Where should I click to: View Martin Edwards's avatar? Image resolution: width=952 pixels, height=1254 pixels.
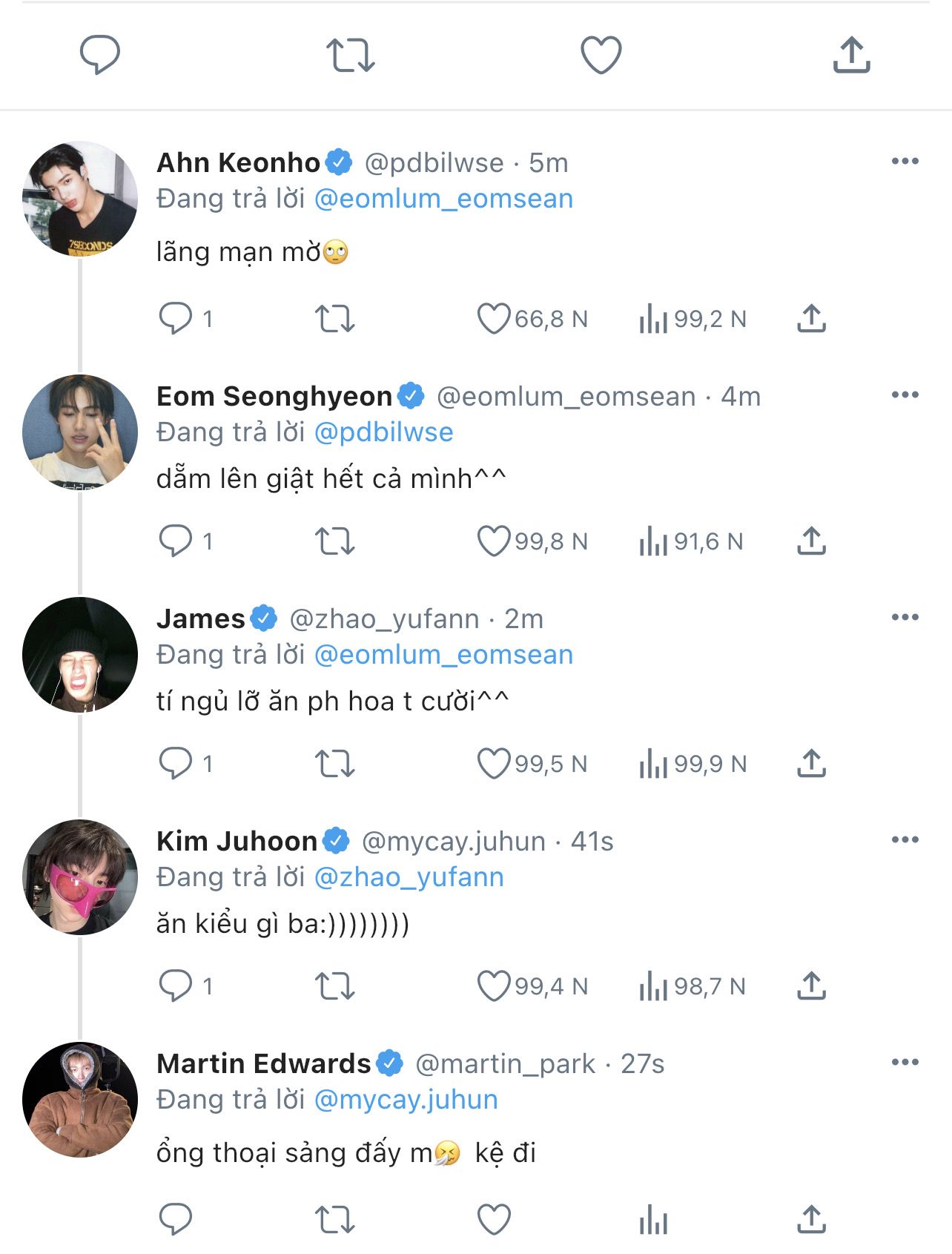point(80,1100)
